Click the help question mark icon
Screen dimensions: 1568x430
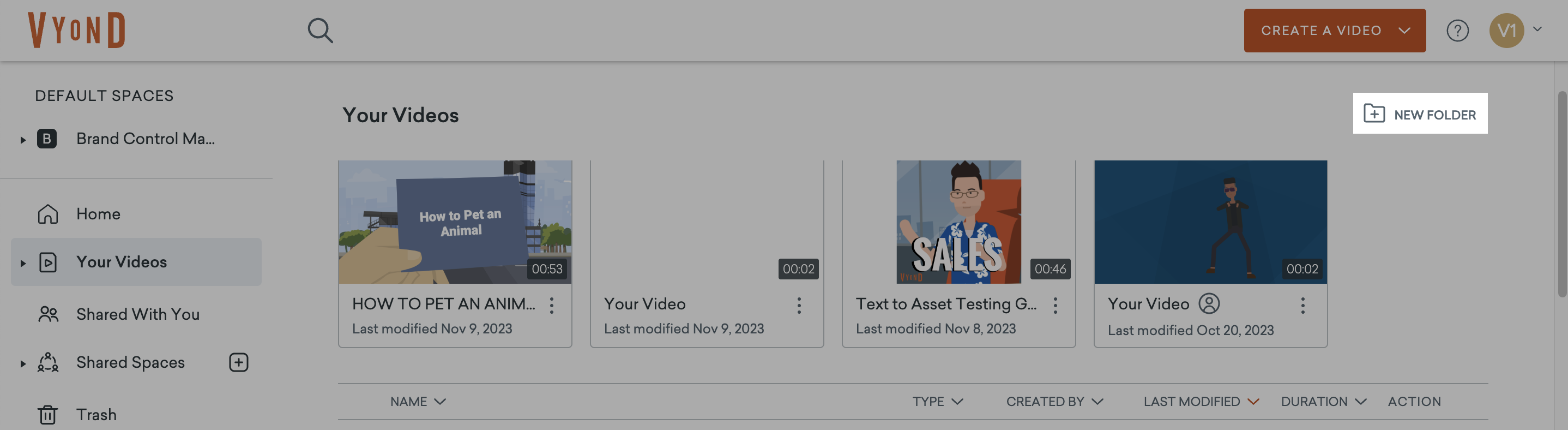1457,30
